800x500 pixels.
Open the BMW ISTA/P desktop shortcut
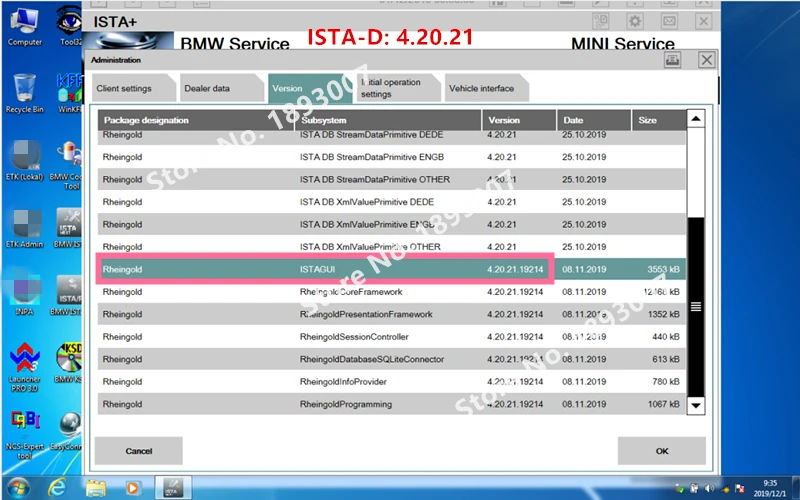[x=68, y=295]
